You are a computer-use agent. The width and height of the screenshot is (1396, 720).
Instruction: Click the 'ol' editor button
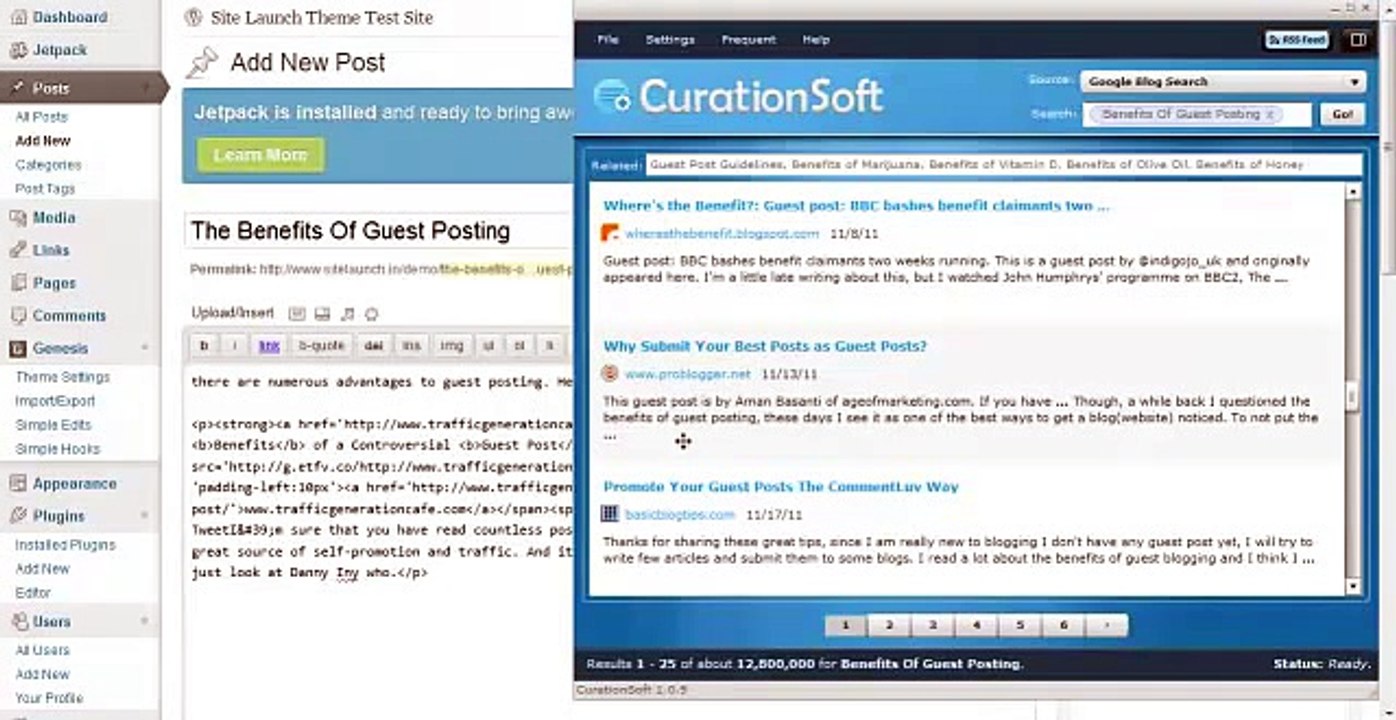[519, 346]
